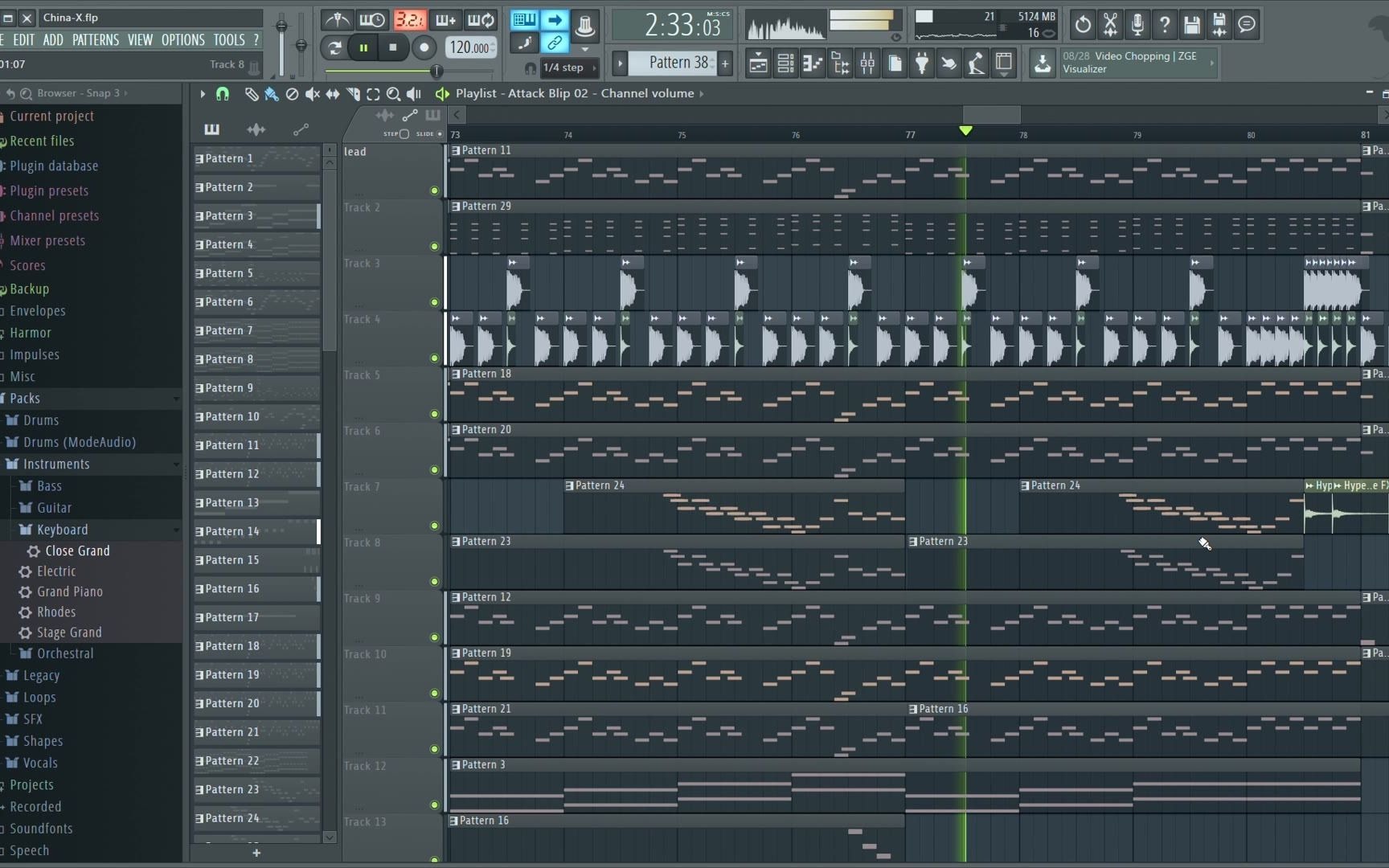Open the Browser tree icon in the toolbar
The image size is (1389, 868).
click(x=840, y=63)
